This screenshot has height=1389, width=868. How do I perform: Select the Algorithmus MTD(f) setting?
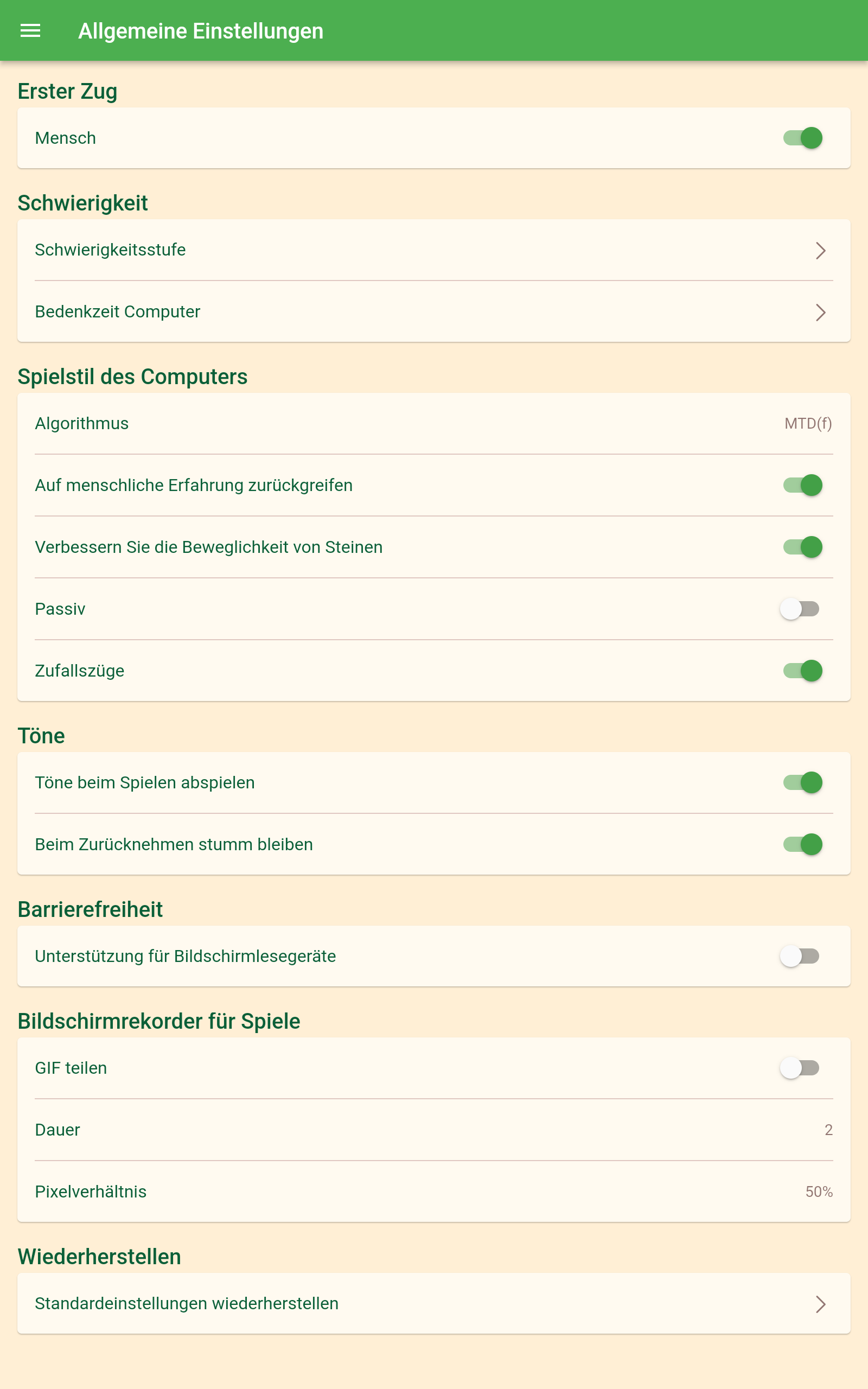point(807,424)
